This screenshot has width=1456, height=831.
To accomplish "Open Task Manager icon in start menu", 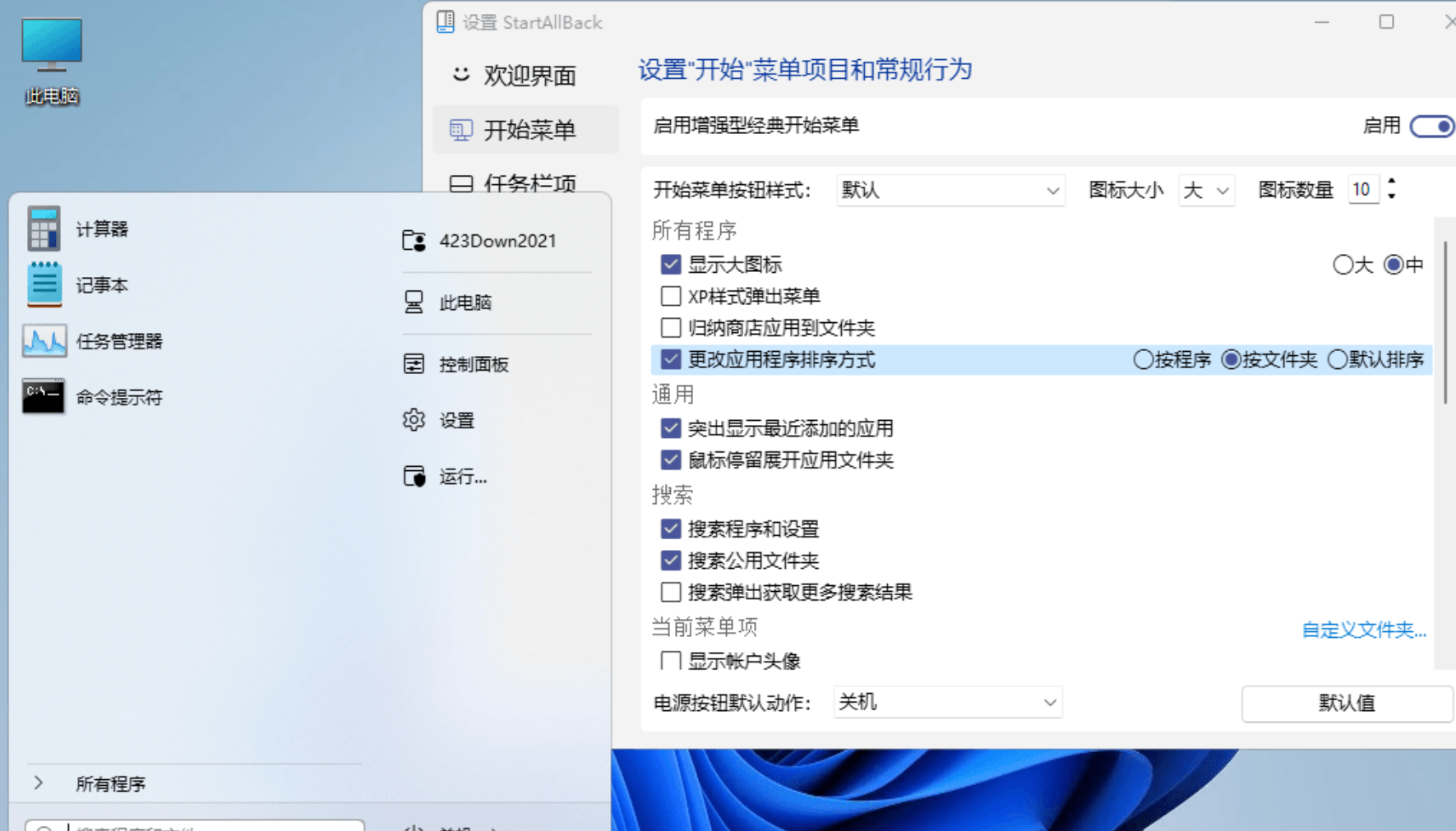I will pyautogui.click(x=44, y=340).
